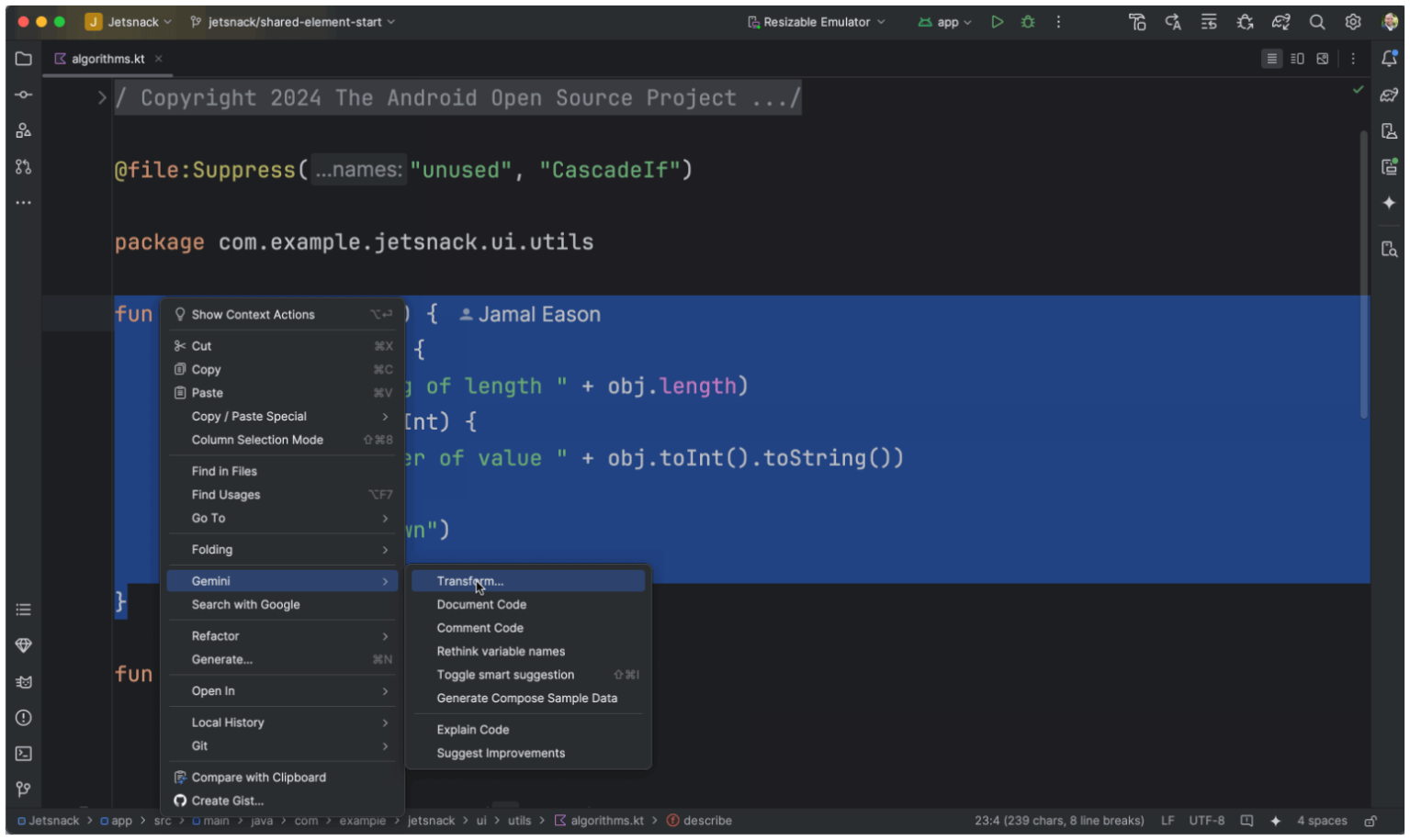1410x840 pixels.
Task: Click the Search Everywhere magnifier icon
Action: [1316, 22]
